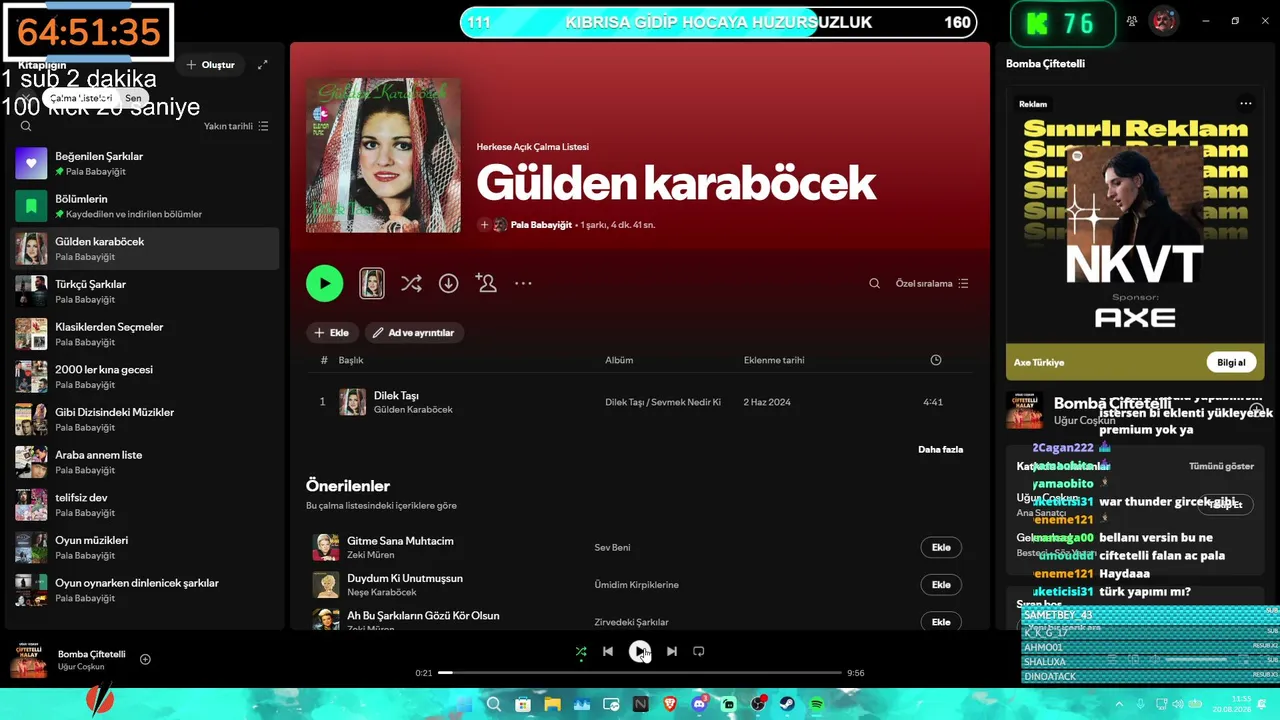This screenshot has height=720, width=1280.
Task: Click the Ekle button under the playlist controls
Action: click(332, 332)
